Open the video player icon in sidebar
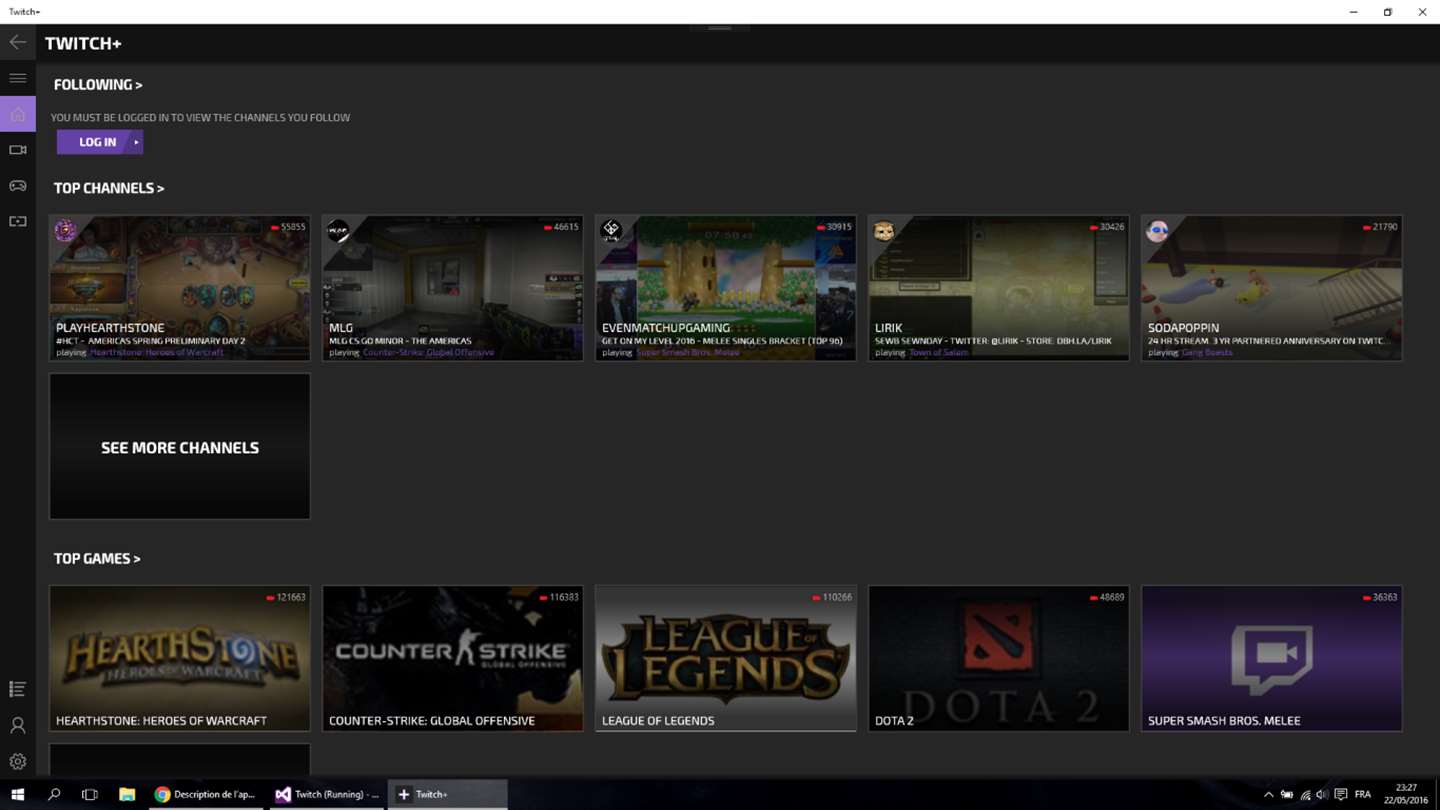This screenshot has height=810, width=1440. tap(17, 222)
